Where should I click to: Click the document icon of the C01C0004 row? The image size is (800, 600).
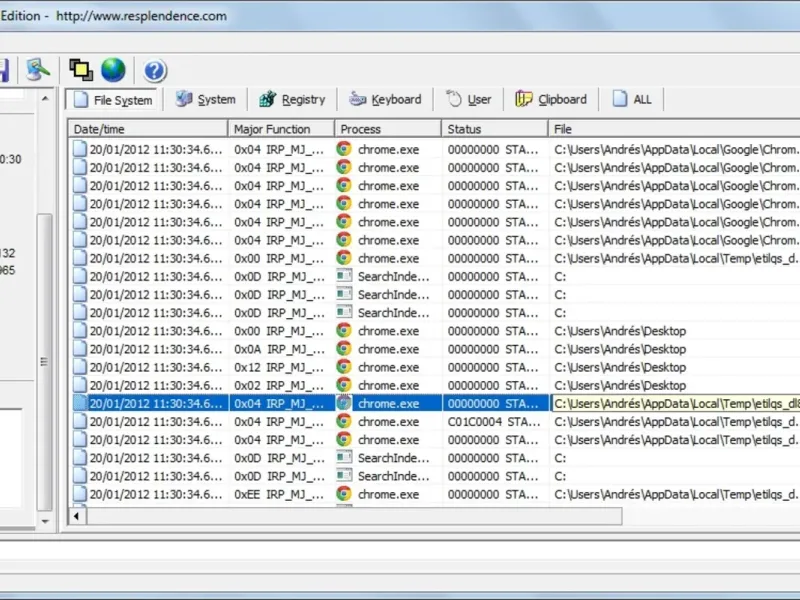80,421
